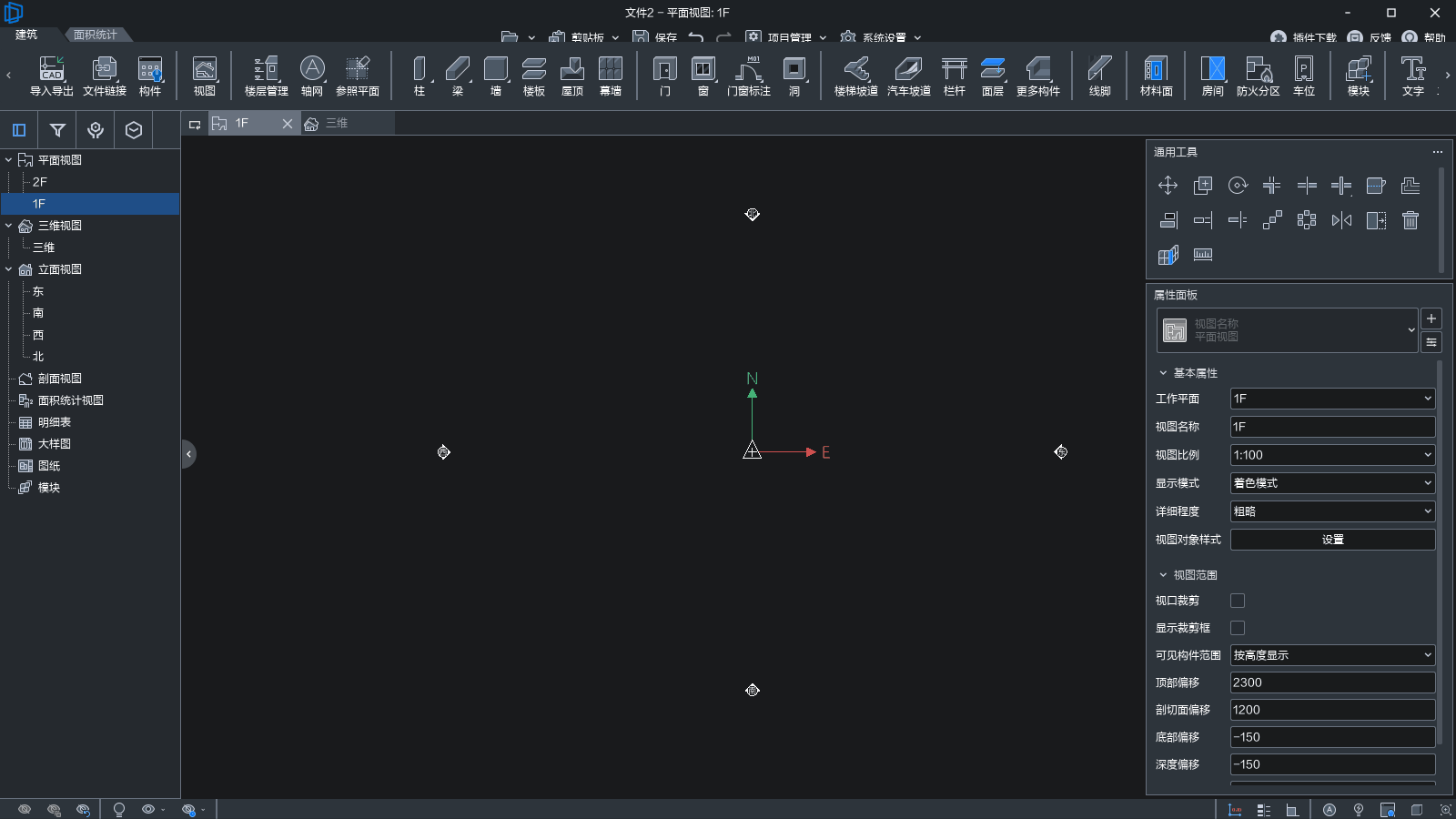Select the 栏杆 (railing) tool
This screenshot has height=819, width=1456.
point(955,76)
